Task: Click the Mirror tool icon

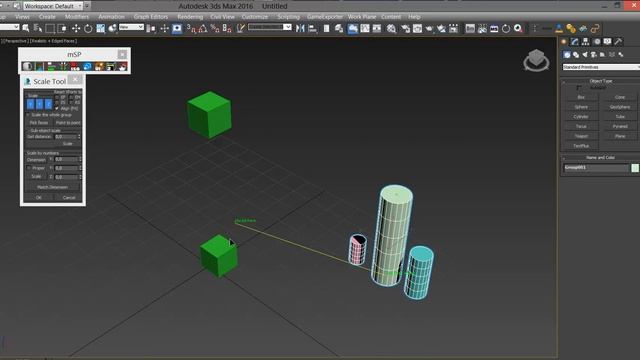Action: (x=300, y=29)
